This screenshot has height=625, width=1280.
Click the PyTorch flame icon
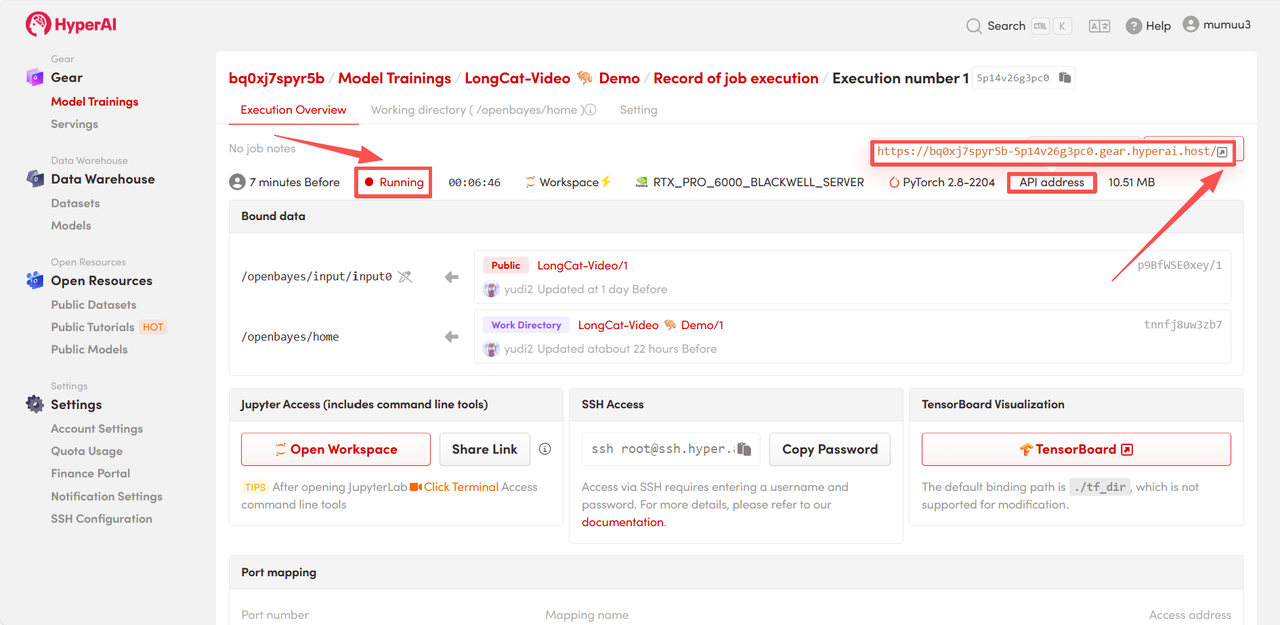coord(894,182)
